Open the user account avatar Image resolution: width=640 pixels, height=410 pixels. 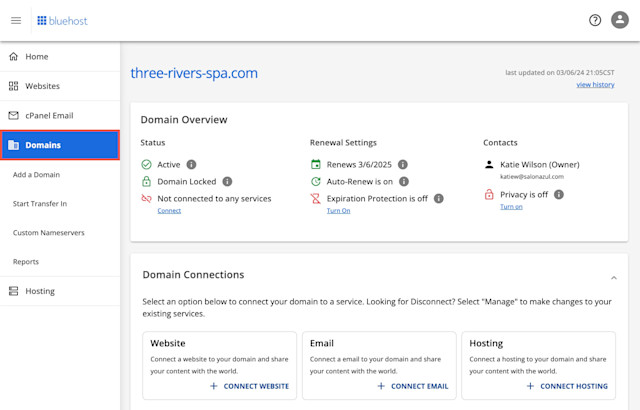click(x=620, y=20)
